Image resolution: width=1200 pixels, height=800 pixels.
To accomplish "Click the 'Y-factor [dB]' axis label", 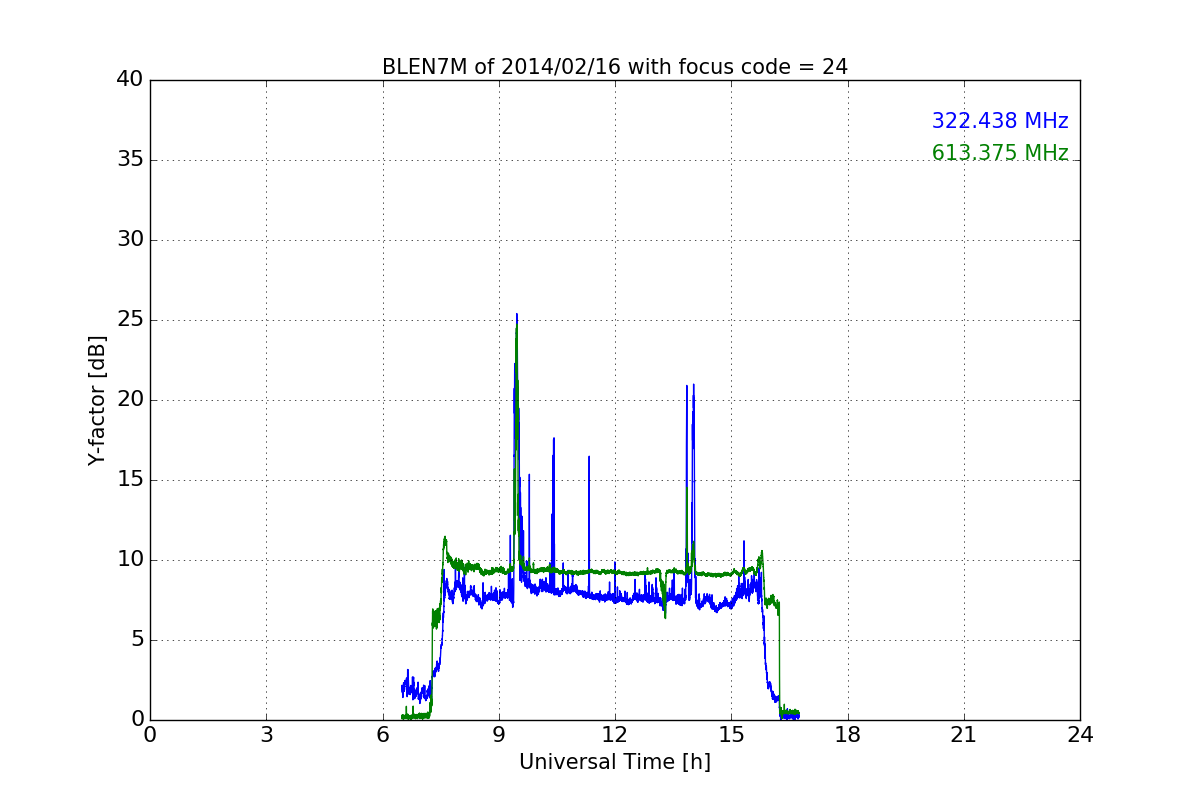I will click(97, 400).
